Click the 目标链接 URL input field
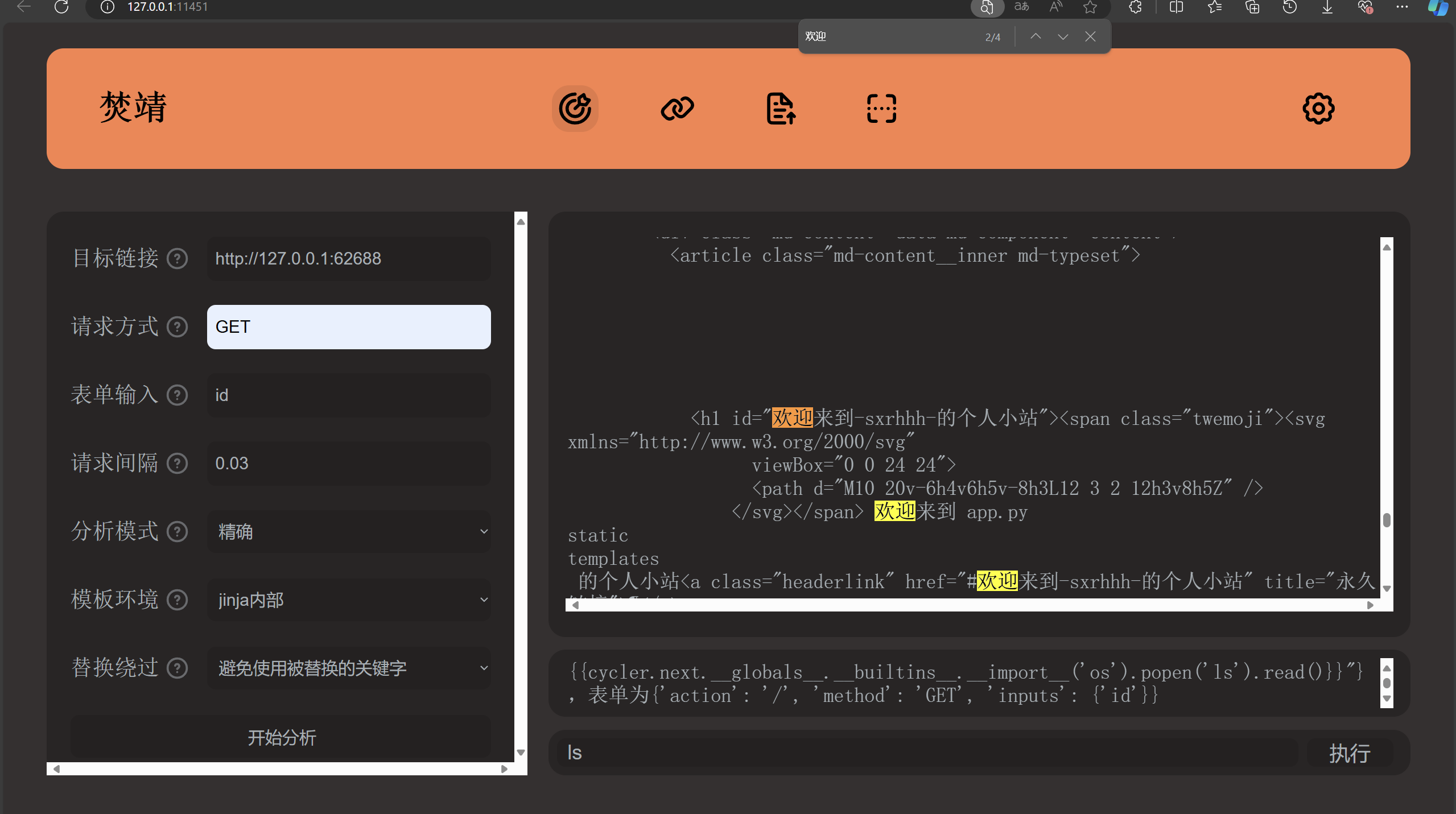This screenshot has width=1456, height=814. (x=348, y=259)
